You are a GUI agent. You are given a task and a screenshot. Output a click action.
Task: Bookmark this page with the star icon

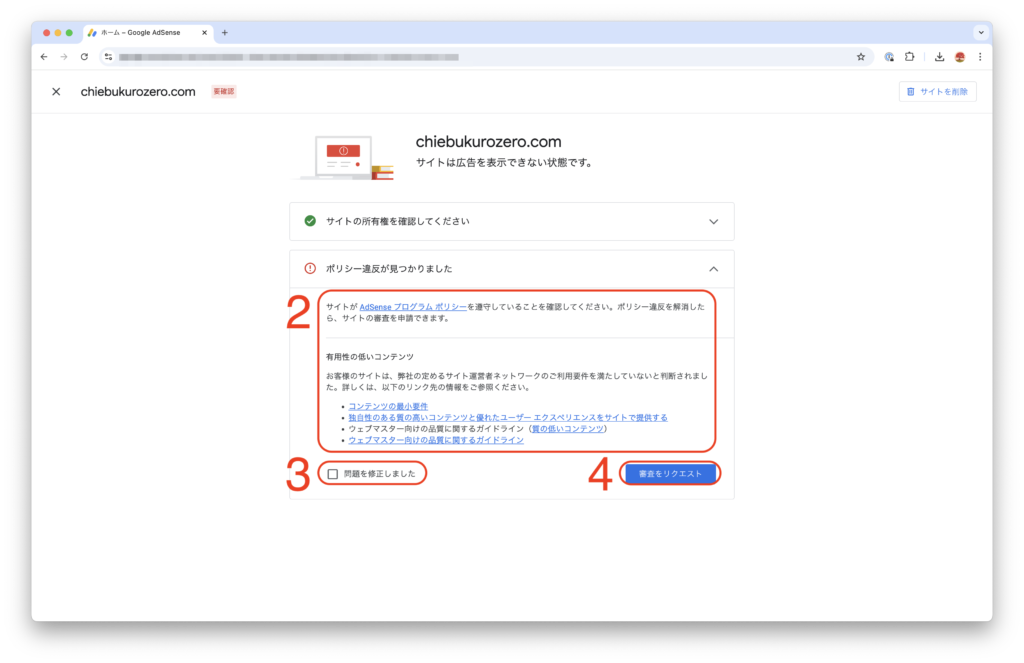tap(861, 57)
